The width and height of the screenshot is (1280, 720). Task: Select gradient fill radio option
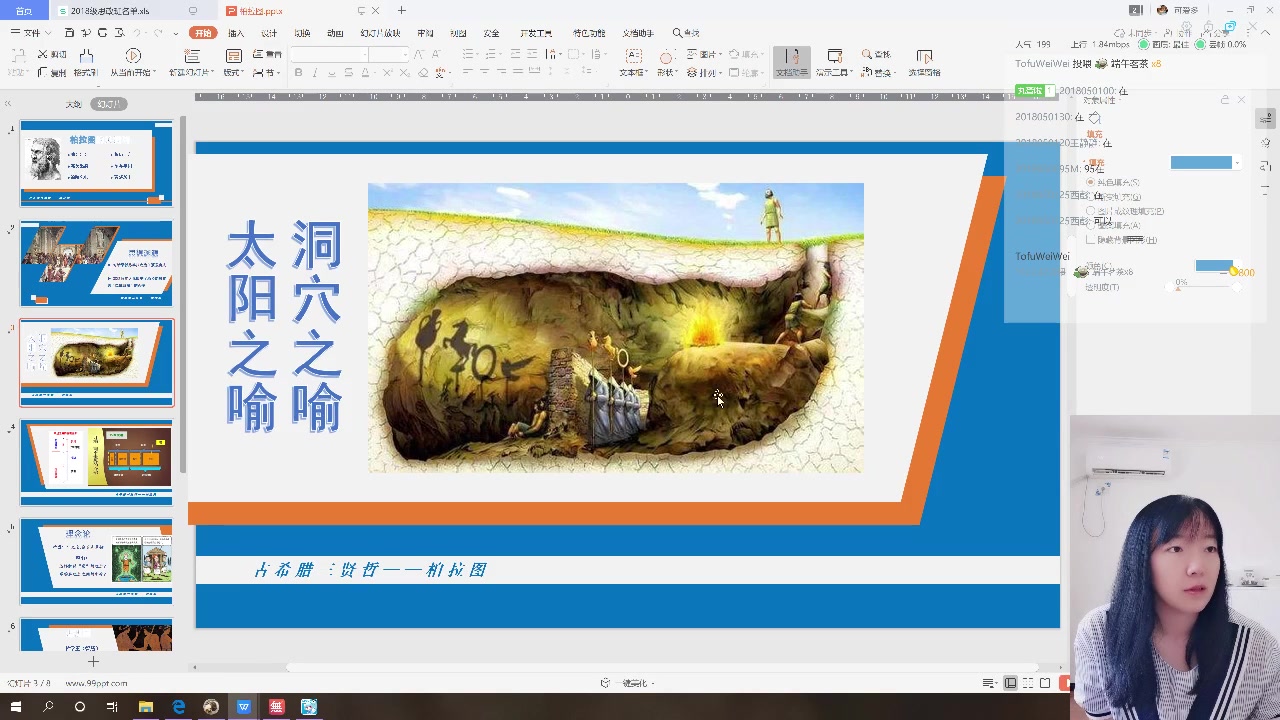[x=1091, y=197]
